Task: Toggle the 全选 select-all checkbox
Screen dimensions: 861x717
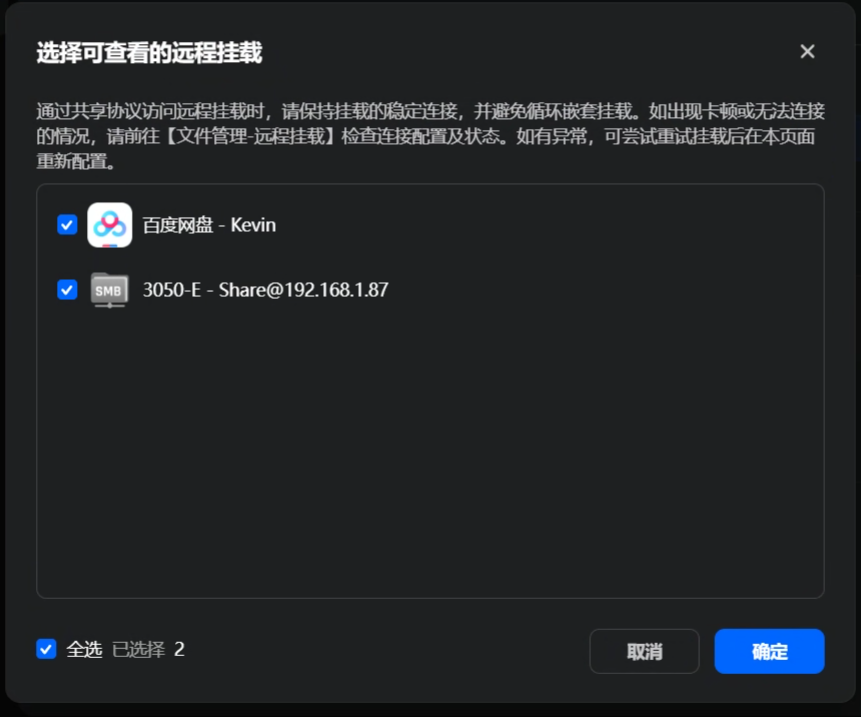Action: coord(46,649)
